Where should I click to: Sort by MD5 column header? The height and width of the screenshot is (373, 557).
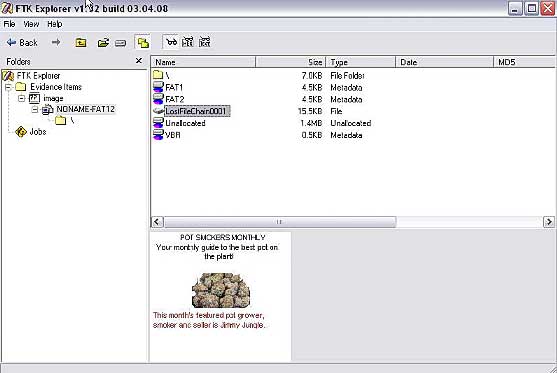524,62
